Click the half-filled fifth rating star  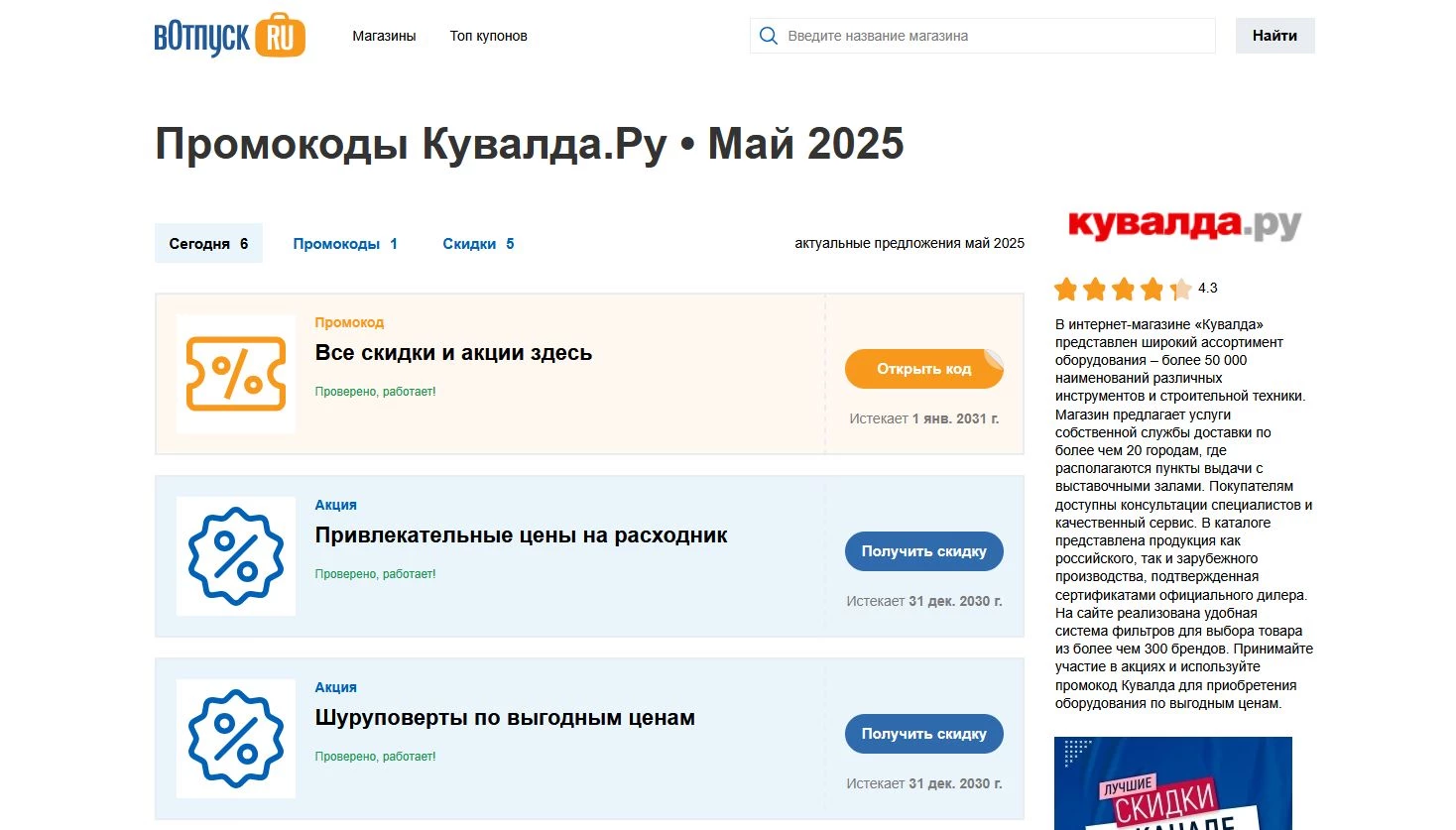(1180, 289)
